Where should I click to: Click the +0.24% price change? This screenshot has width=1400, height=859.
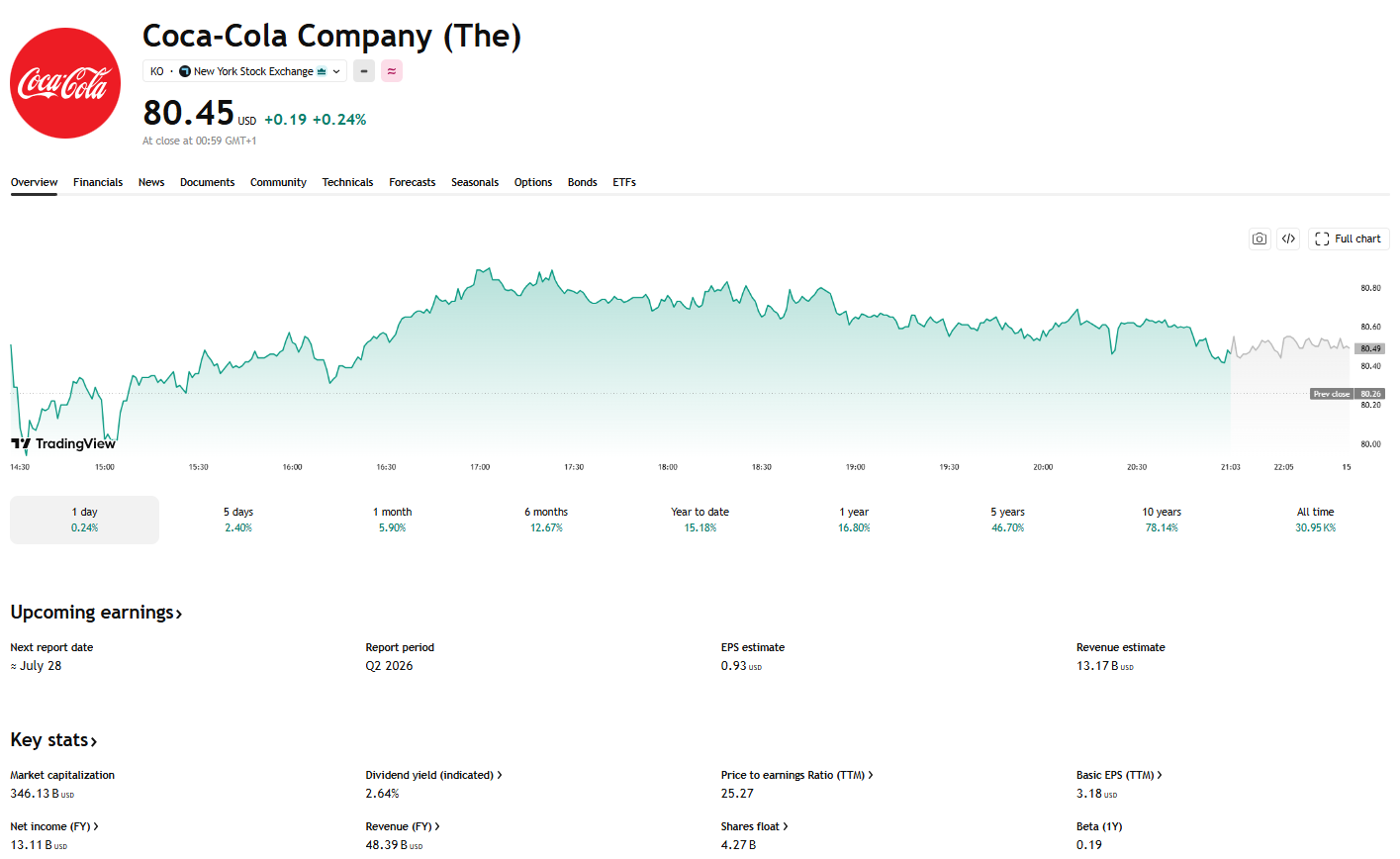click(x=339, y=120)
